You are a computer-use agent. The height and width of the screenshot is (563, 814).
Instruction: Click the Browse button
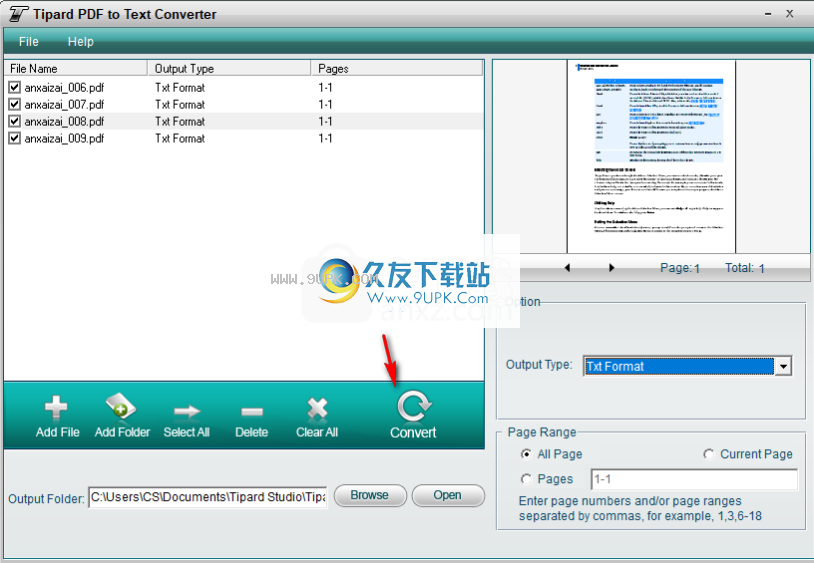click(370, 496)
